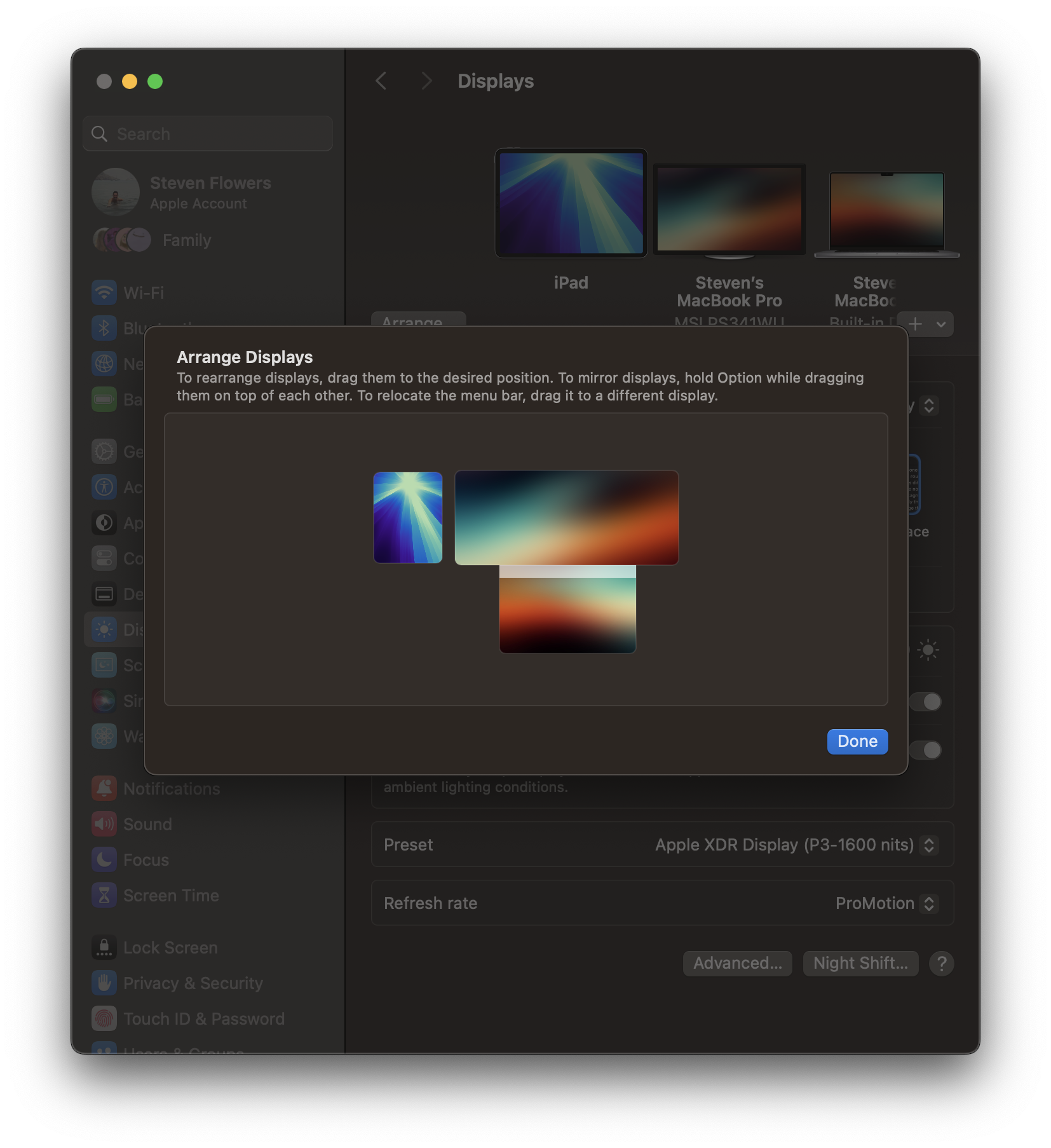The width and height of the screenshot is (1051, 1148).
Task: Click the "Displays" title text
Action: coord(496,81)
